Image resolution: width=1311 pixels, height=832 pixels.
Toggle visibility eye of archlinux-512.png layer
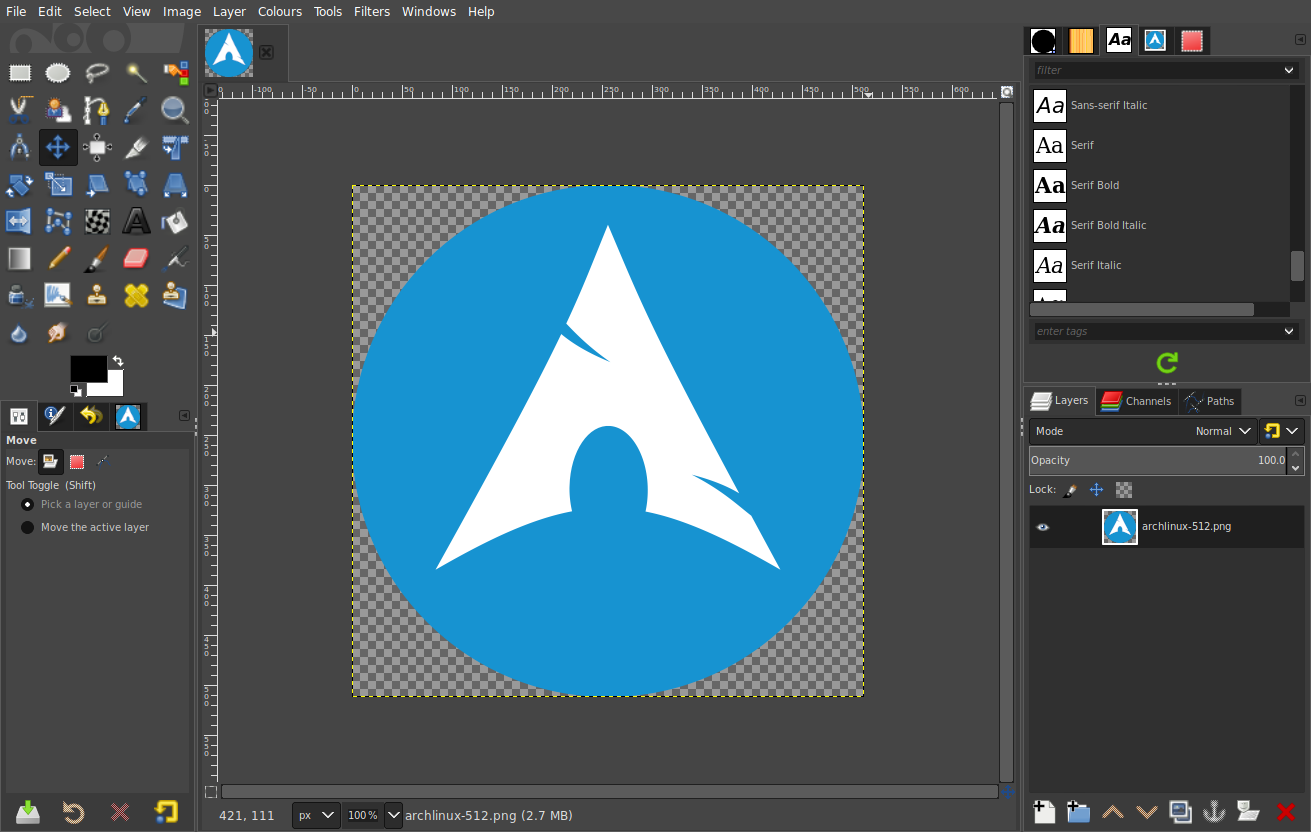click(1043, 526)
